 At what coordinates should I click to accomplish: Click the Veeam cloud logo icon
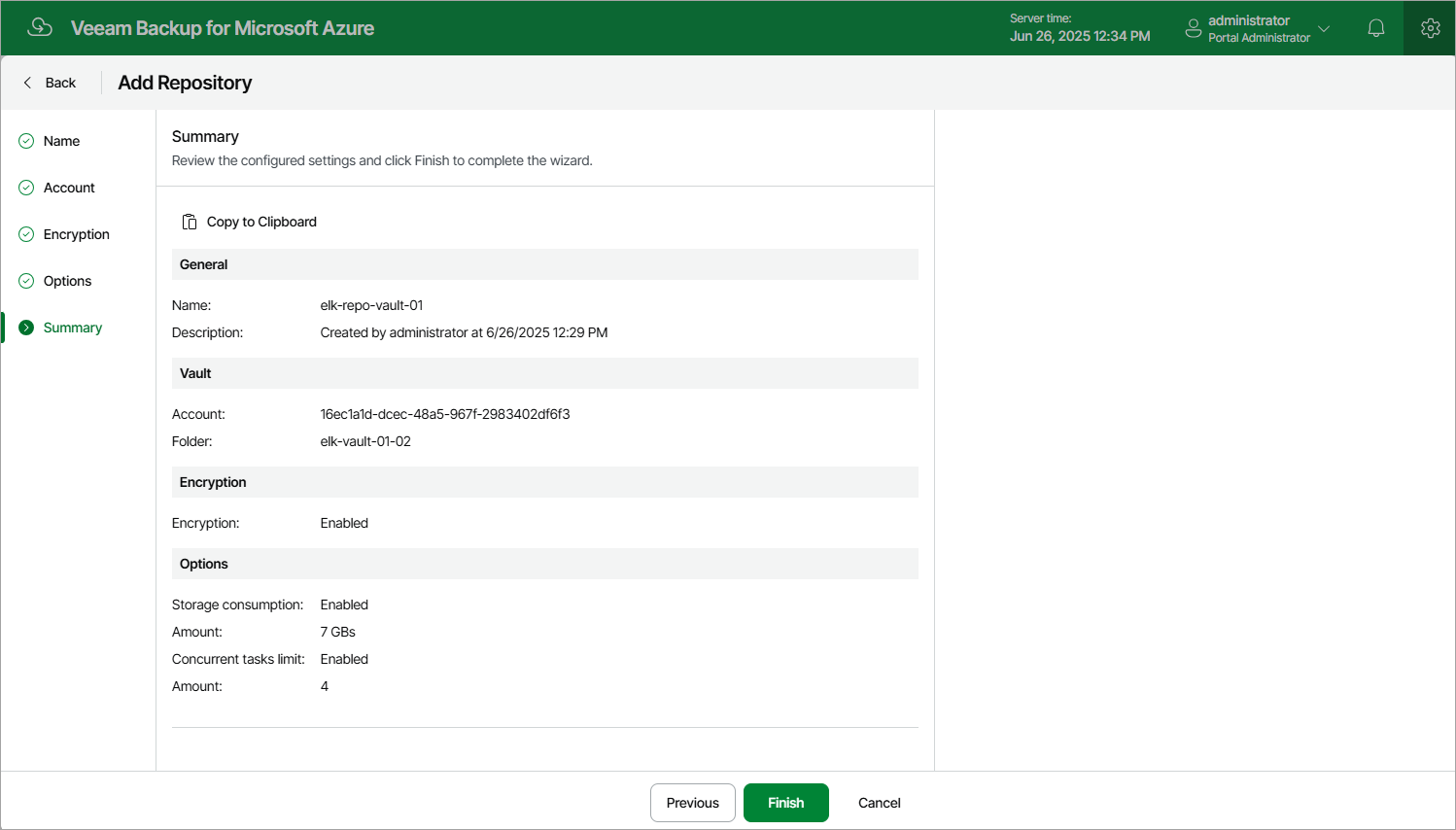40,27
